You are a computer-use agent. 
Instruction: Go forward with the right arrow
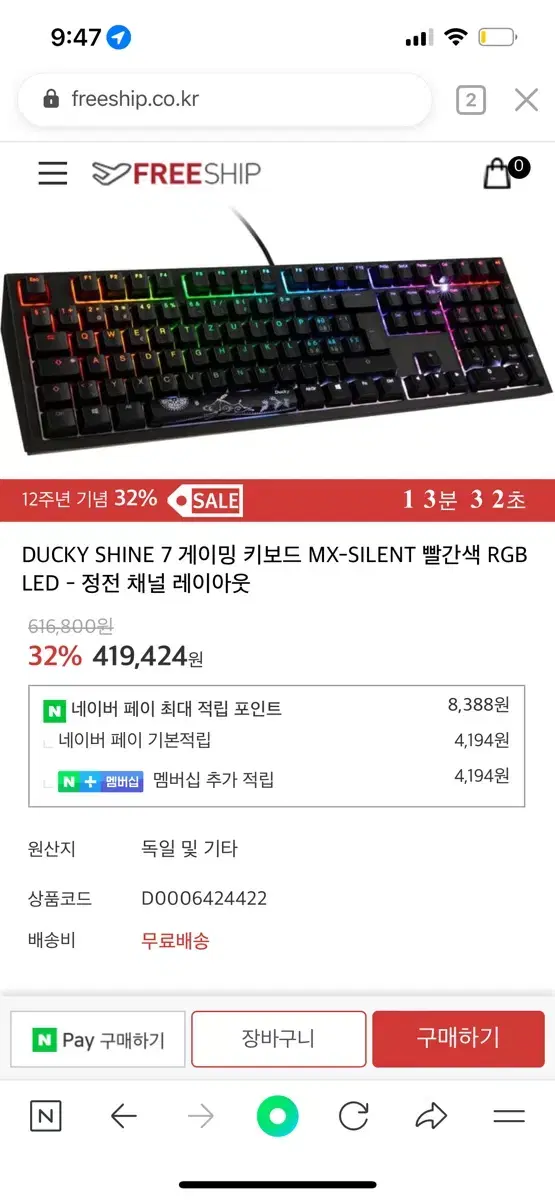[x=201, y=1116]
